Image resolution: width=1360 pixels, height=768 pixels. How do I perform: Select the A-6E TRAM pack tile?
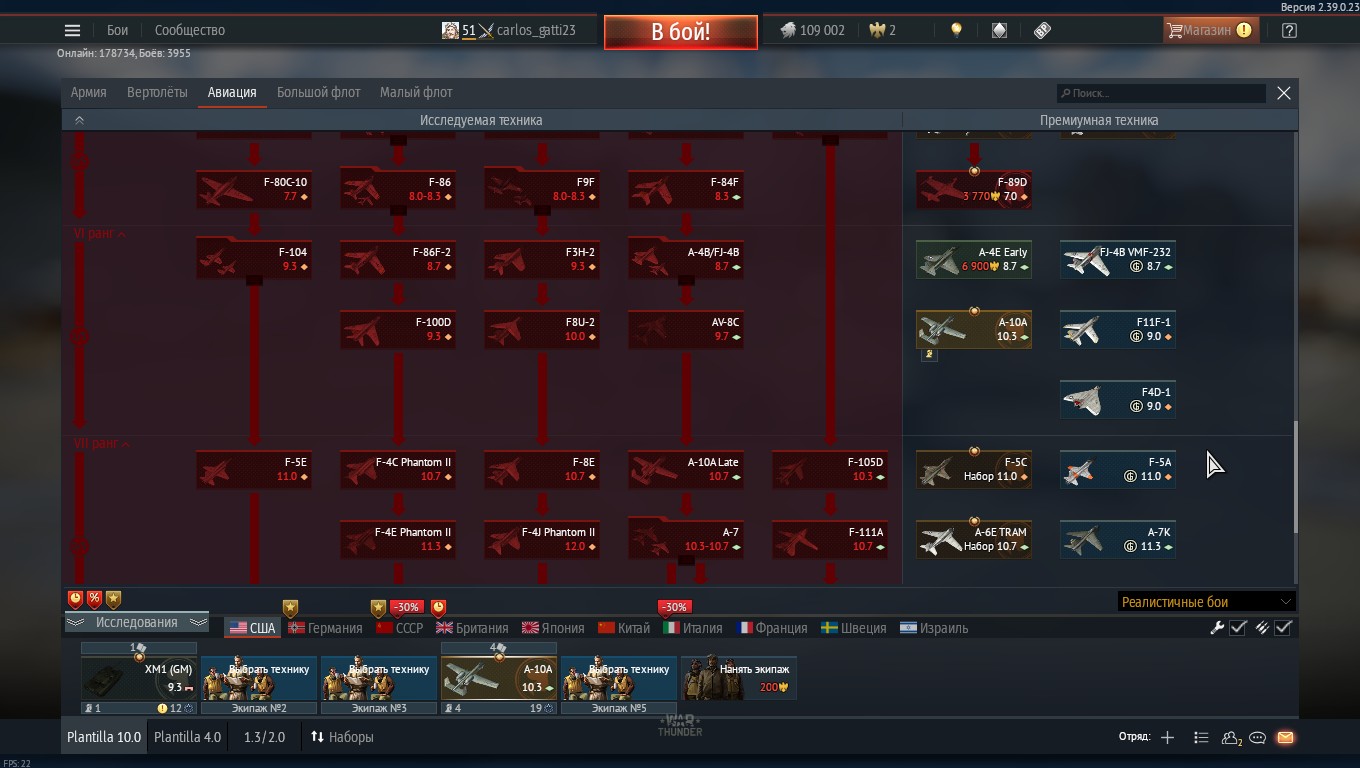(974, 539)
